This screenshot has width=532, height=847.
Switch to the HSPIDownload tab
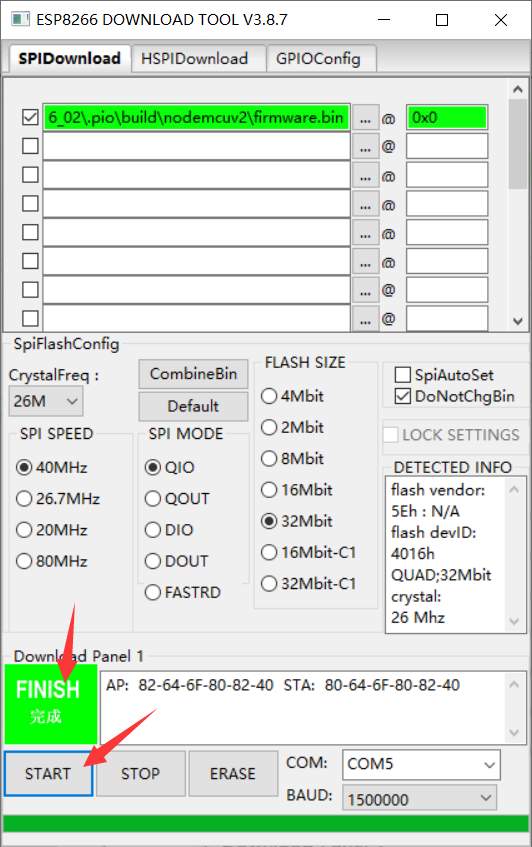[x=194, y=58]
